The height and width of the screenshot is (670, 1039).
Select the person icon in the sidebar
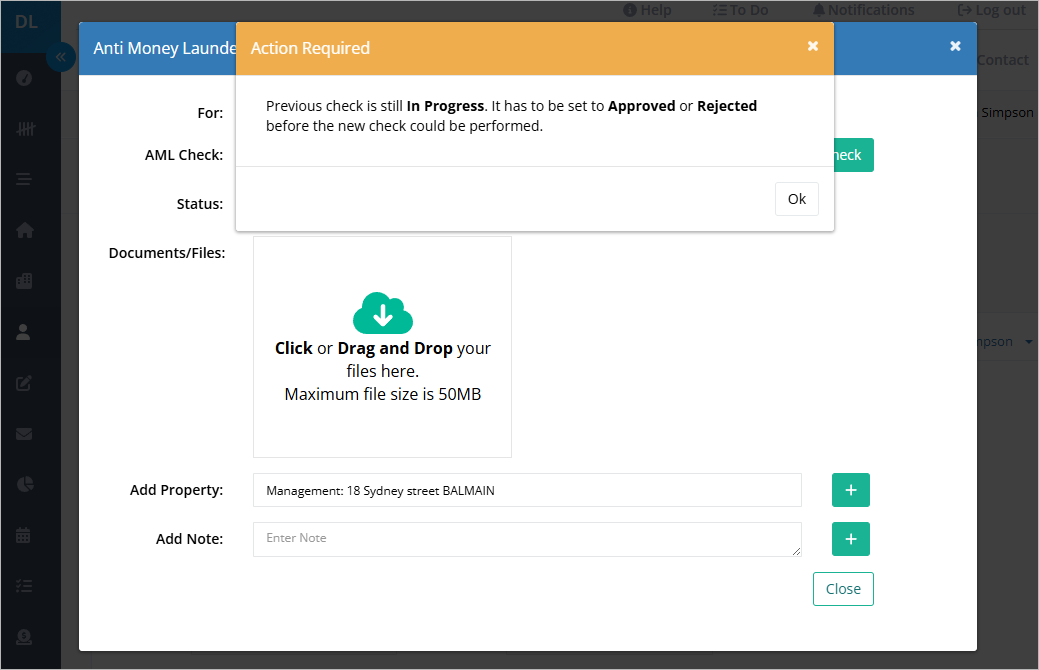click(x=25, y=333)
